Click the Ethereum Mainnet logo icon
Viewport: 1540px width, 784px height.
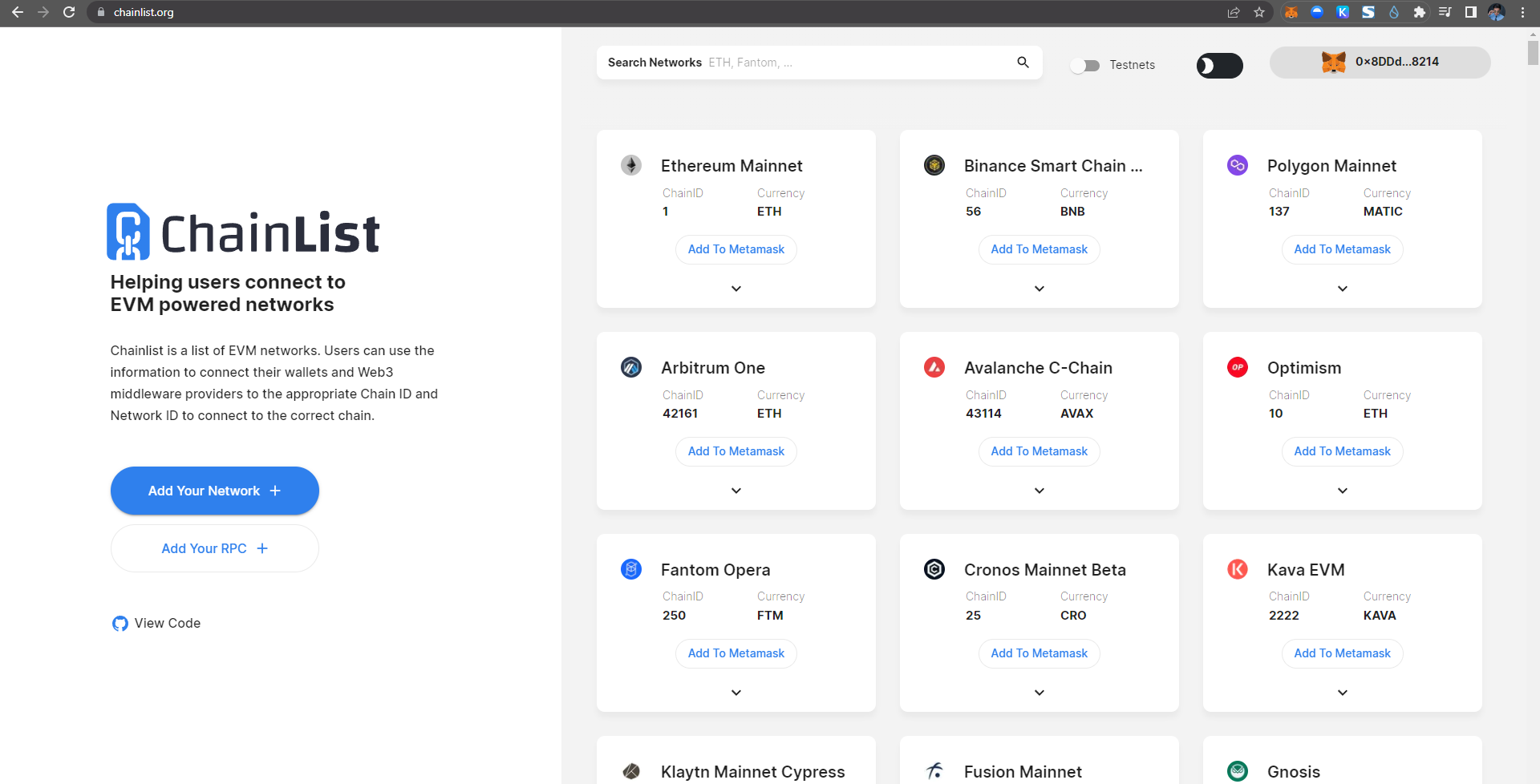pyautogui.click(x=631, y=165)
